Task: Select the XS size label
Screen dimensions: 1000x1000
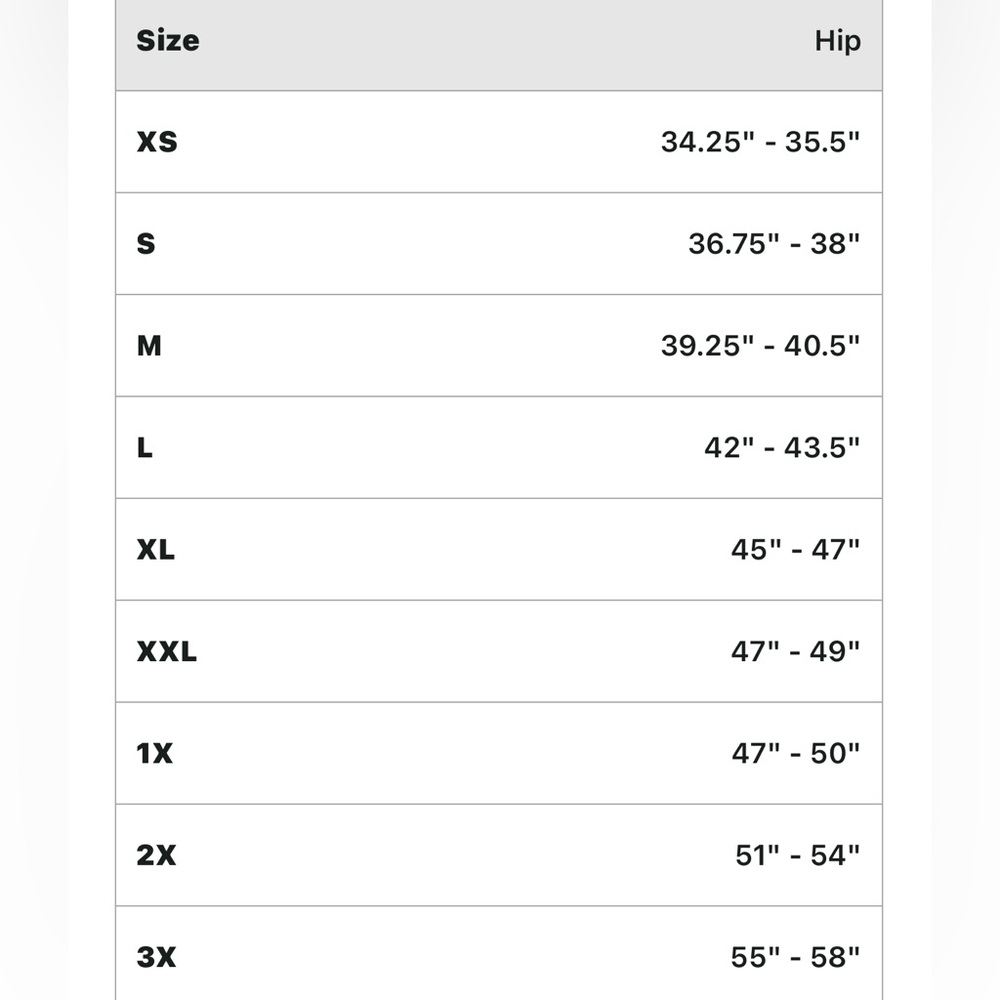Action: coord(157,142)
